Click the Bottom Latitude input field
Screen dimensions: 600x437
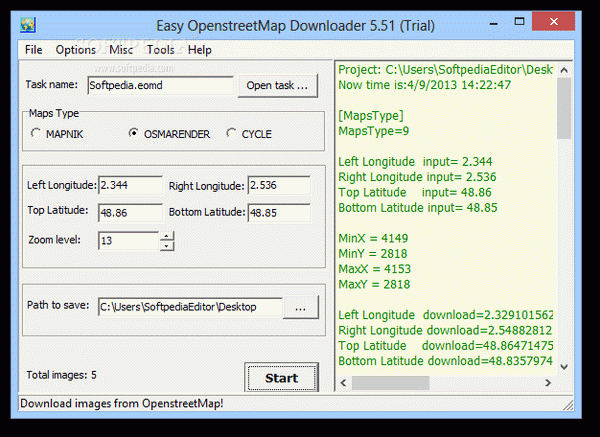279,212
